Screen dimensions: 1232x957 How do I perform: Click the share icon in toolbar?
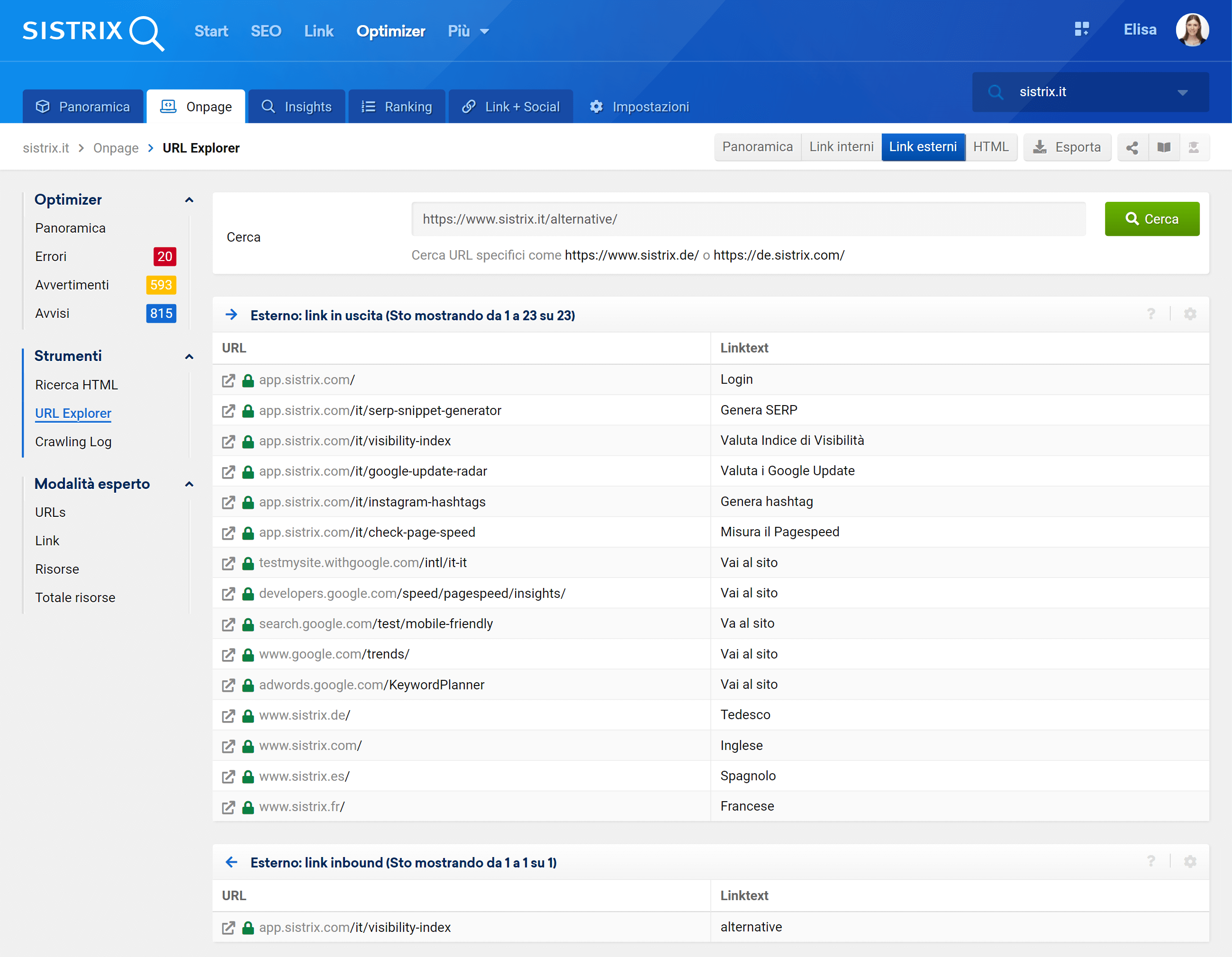pos(1132,148)
